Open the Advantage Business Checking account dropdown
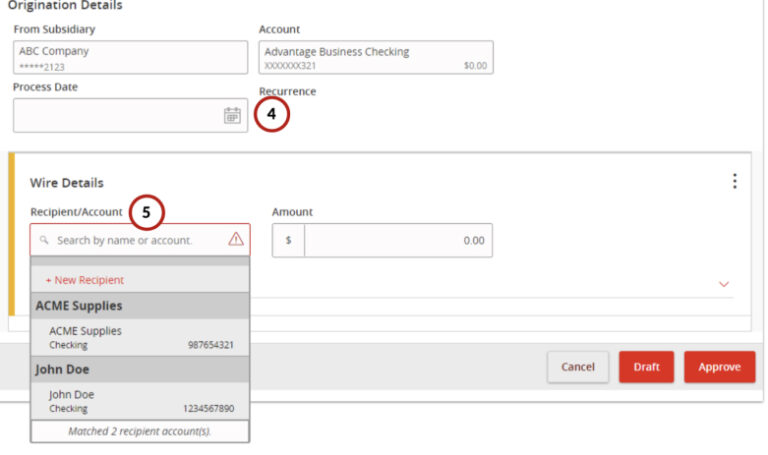Screen dimensions: 768x455 [x=375, y=57]
